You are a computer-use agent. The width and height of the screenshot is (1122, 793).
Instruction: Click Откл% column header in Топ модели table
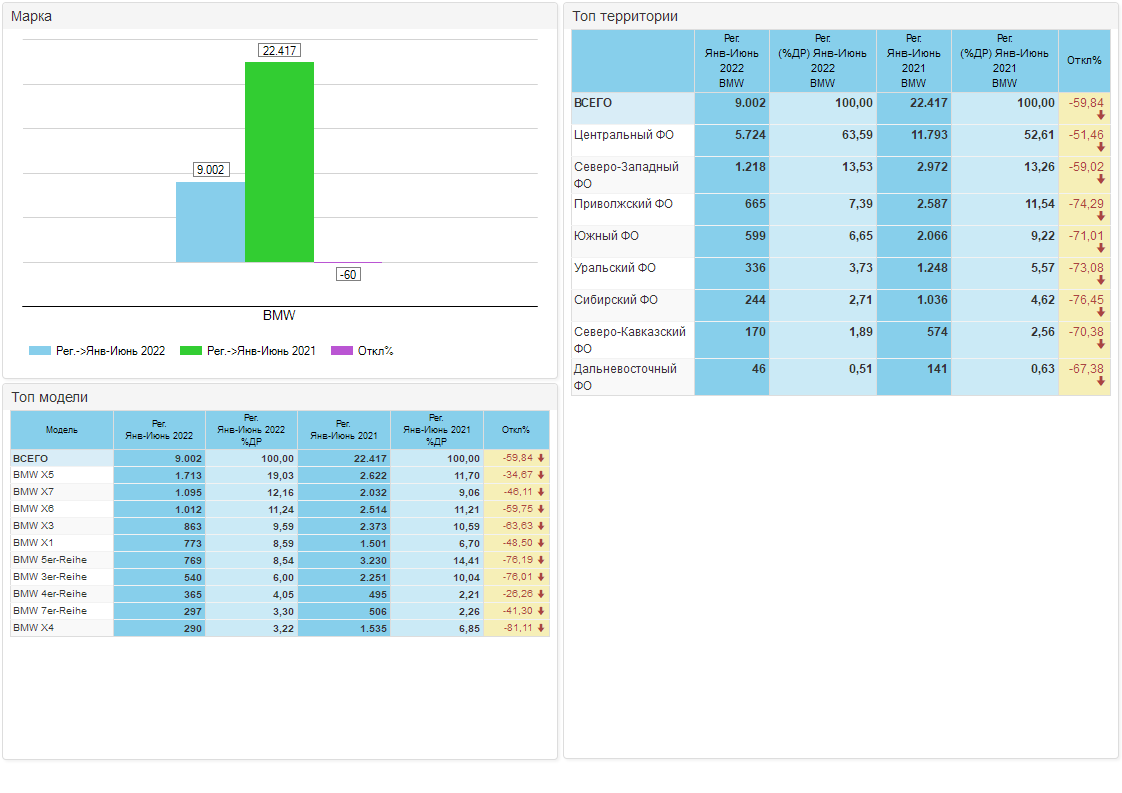[x=516, y=430]
